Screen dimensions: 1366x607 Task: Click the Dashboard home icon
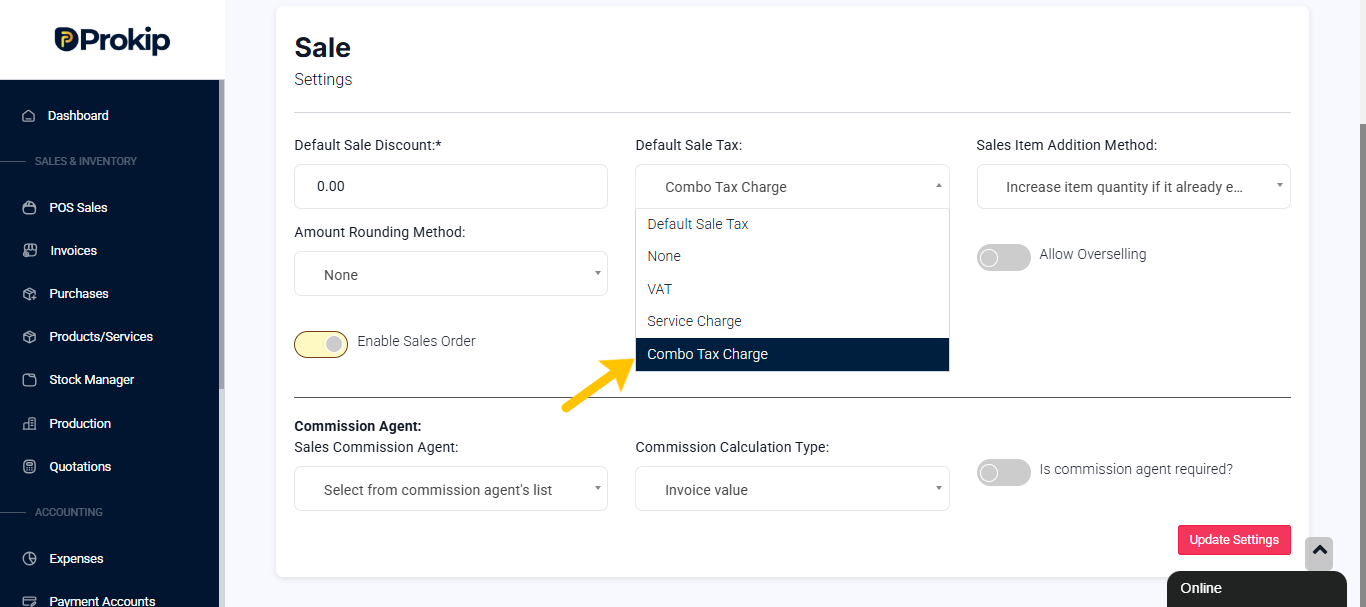point(29,116)
